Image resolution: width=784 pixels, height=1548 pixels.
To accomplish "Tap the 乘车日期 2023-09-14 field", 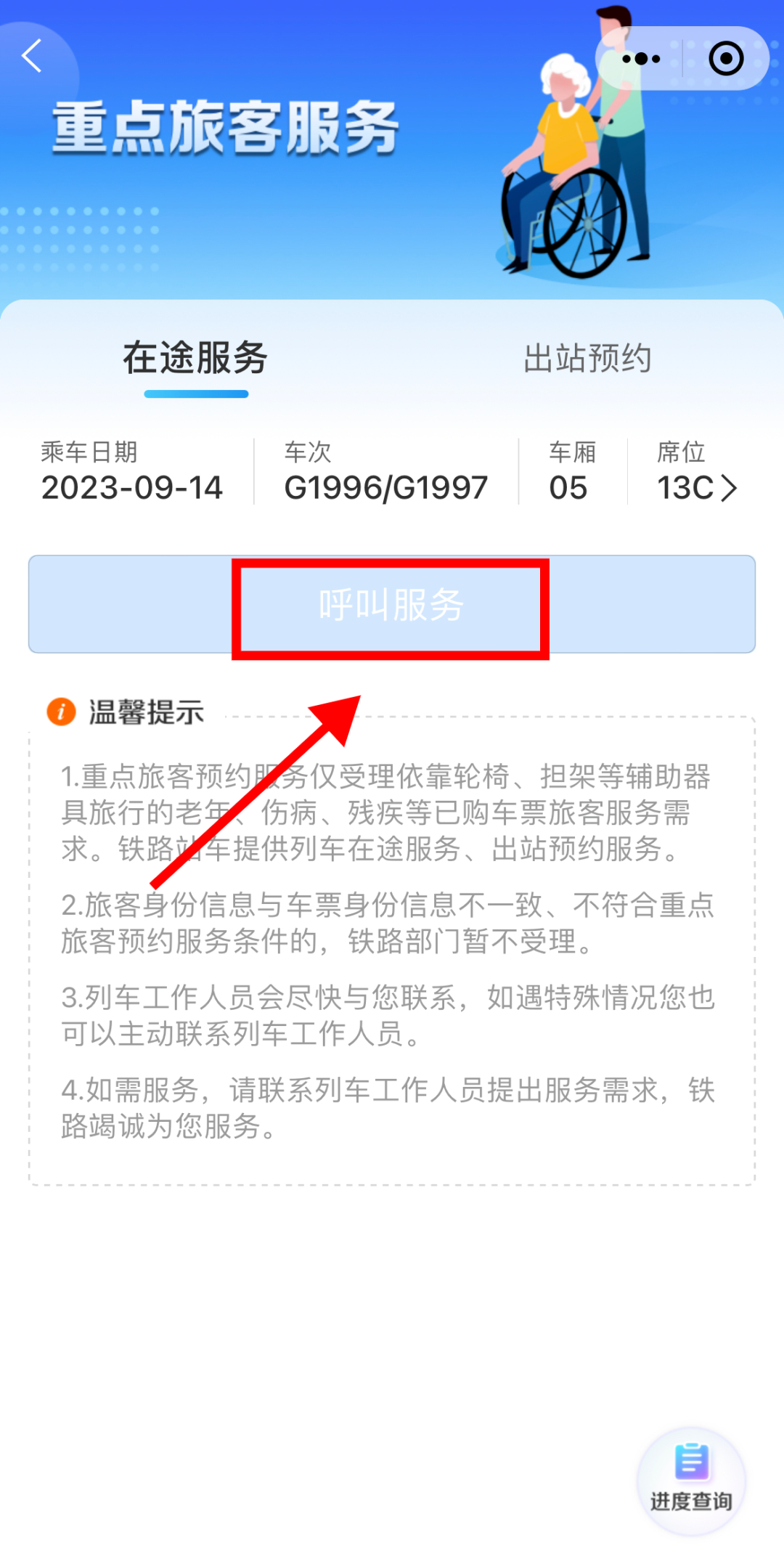I will (131, 471).
